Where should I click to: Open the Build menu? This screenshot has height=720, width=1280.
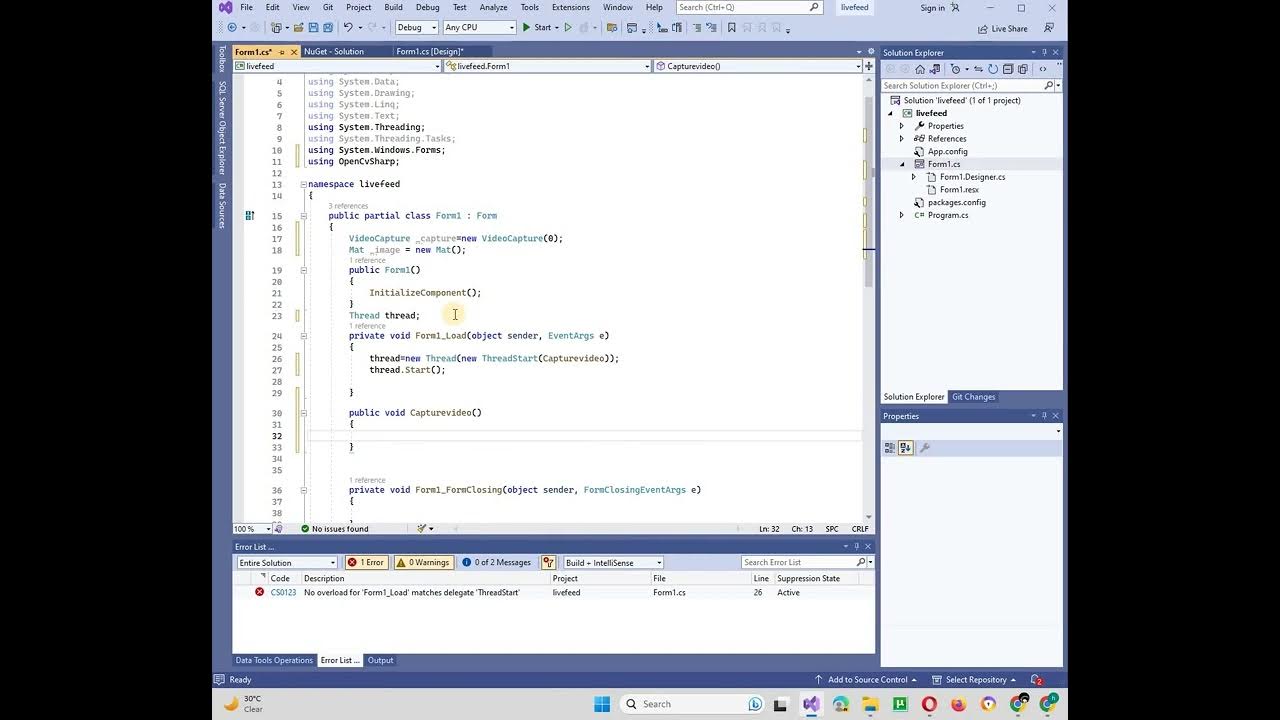point(393,7)
